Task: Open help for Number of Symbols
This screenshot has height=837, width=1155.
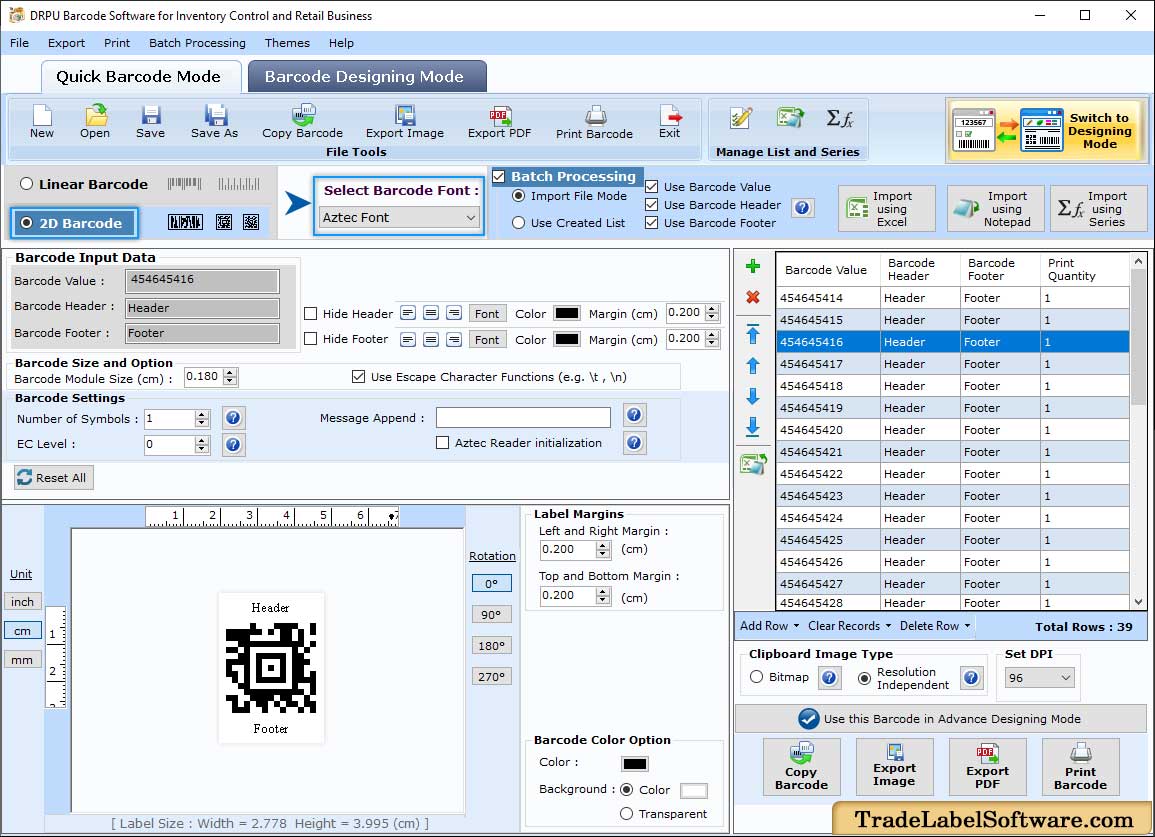Action: point(234,418)
